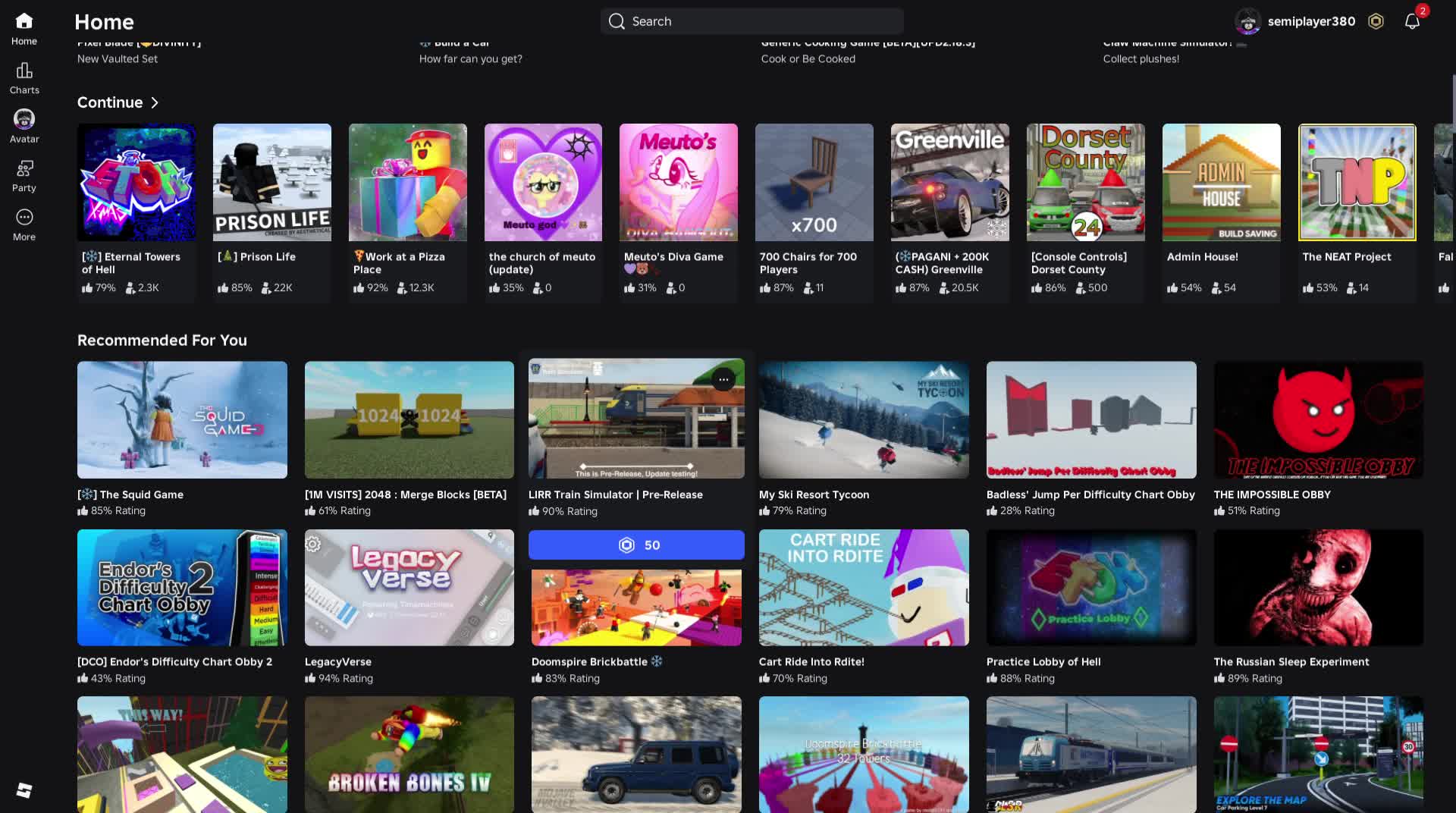Viewport: 1456px width, 813px height.
Task: Click the semiplayer380 username
Action: point(1311,21)
